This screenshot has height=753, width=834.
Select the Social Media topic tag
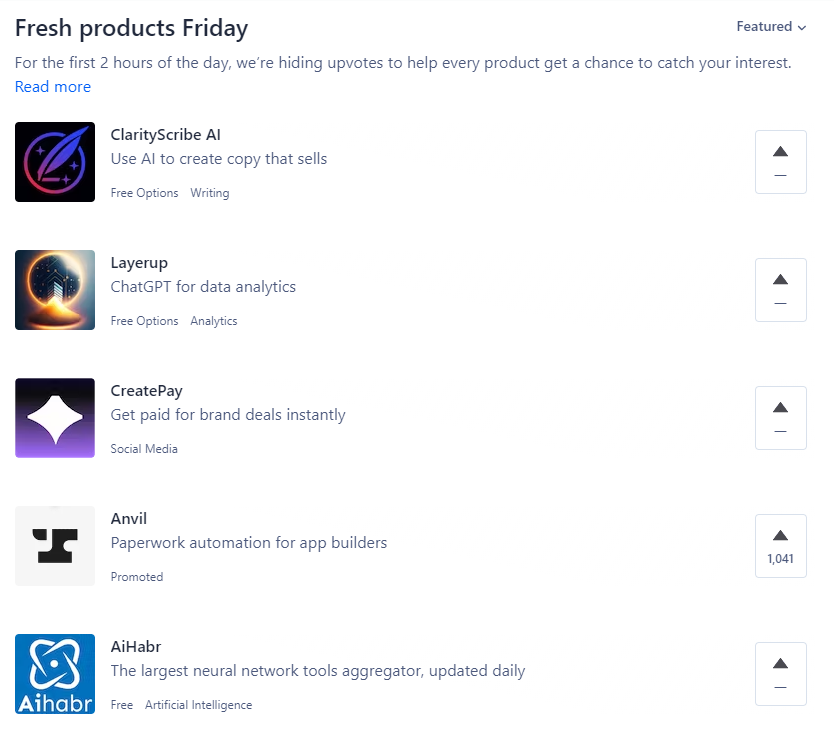coord(144,449)
